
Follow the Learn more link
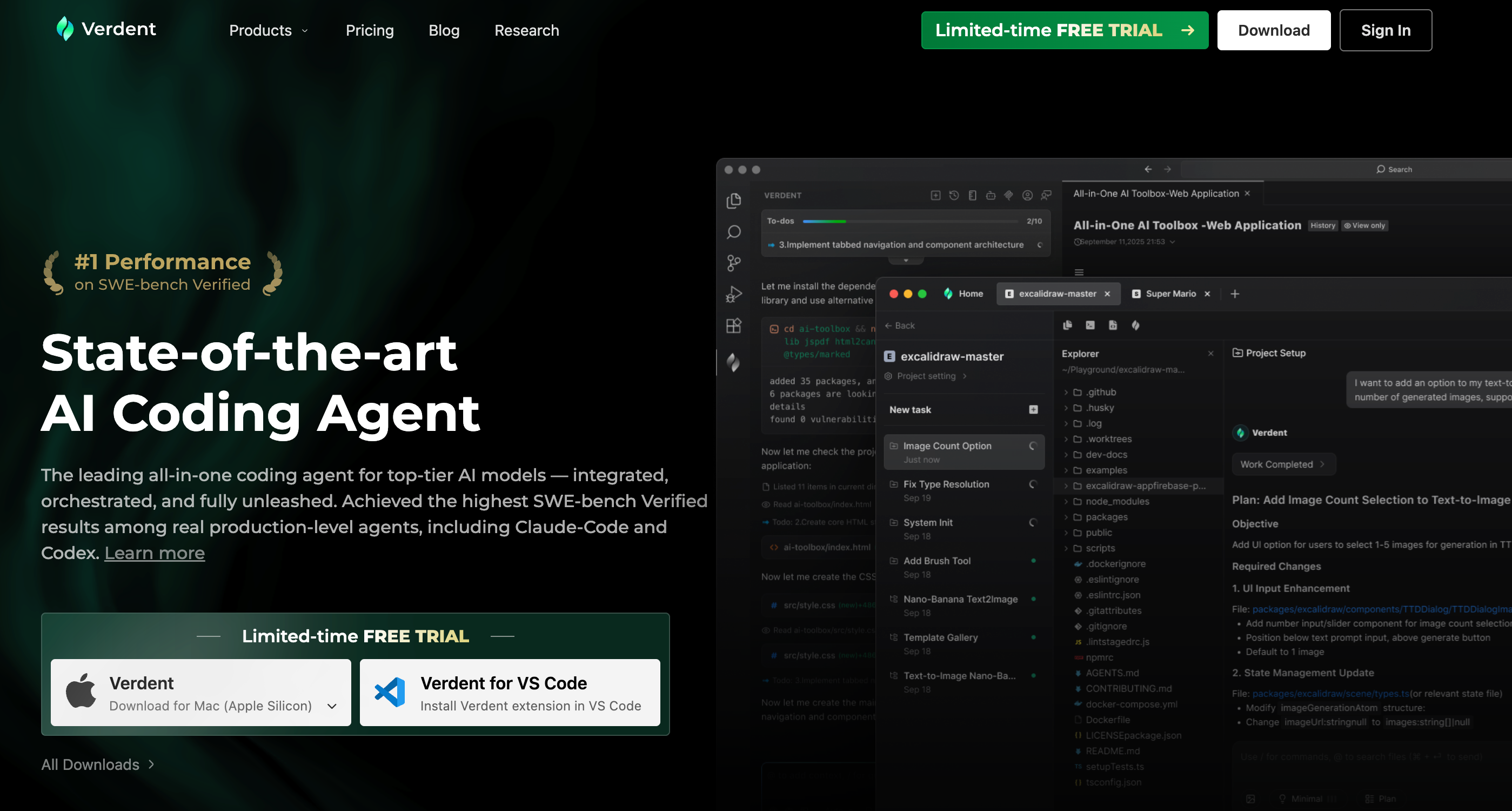pyautogui.click(x=155, y=553)
